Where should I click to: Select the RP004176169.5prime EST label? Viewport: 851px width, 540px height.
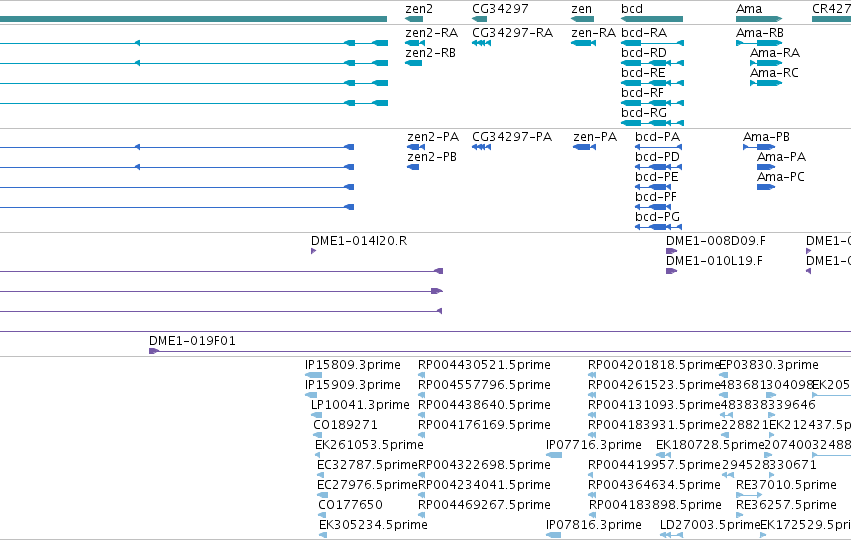pos(484,425)
